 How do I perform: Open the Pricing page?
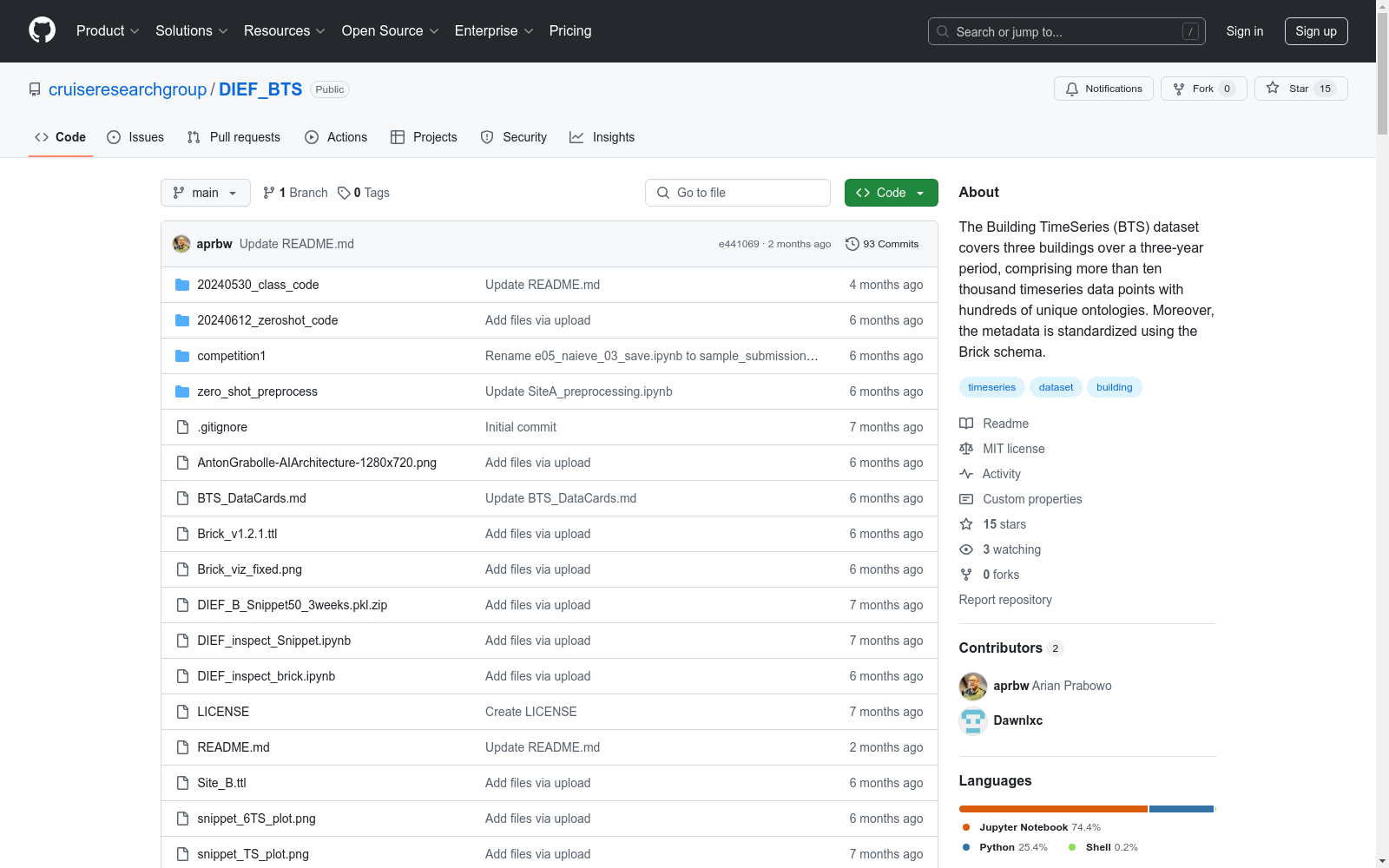pos(570,30)
